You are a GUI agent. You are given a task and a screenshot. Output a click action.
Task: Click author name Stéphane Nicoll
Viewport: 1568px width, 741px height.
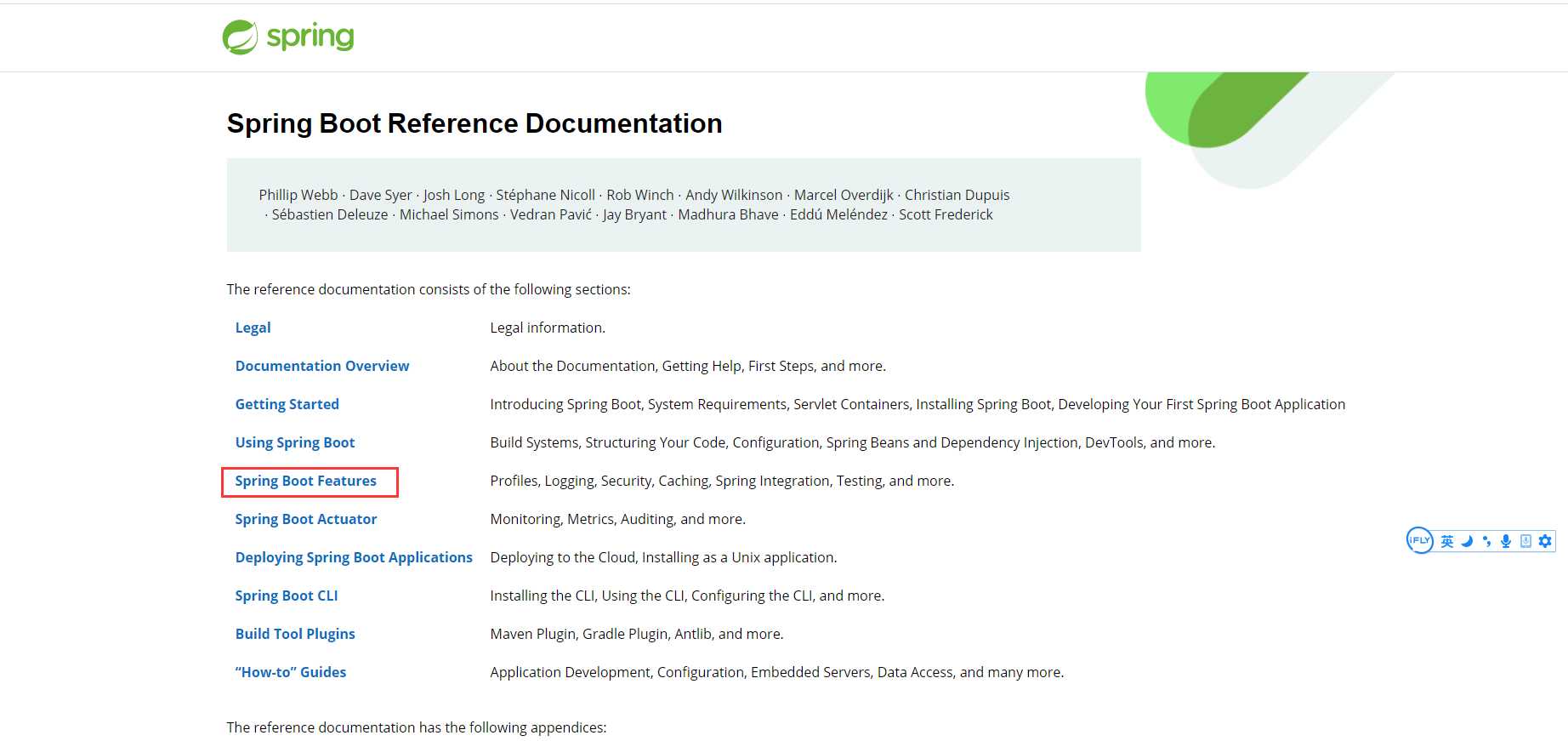546,195
